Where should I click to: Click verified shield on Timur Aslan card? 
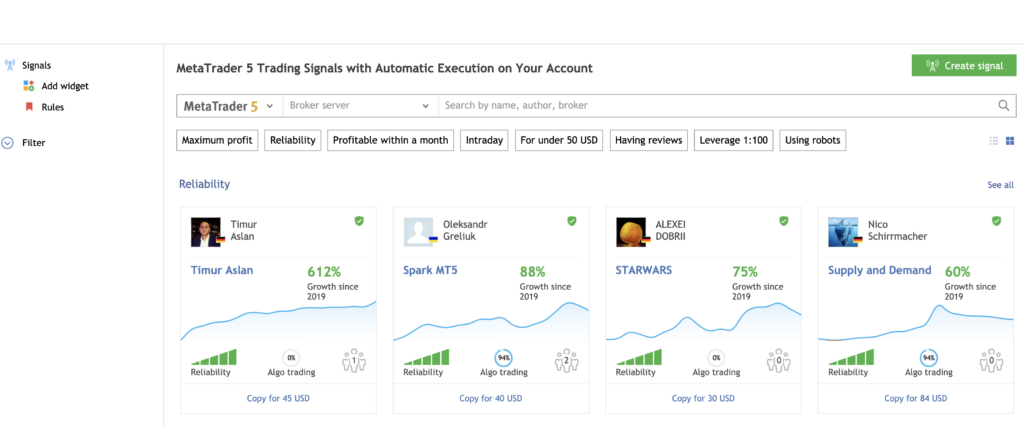coord(359,221)
